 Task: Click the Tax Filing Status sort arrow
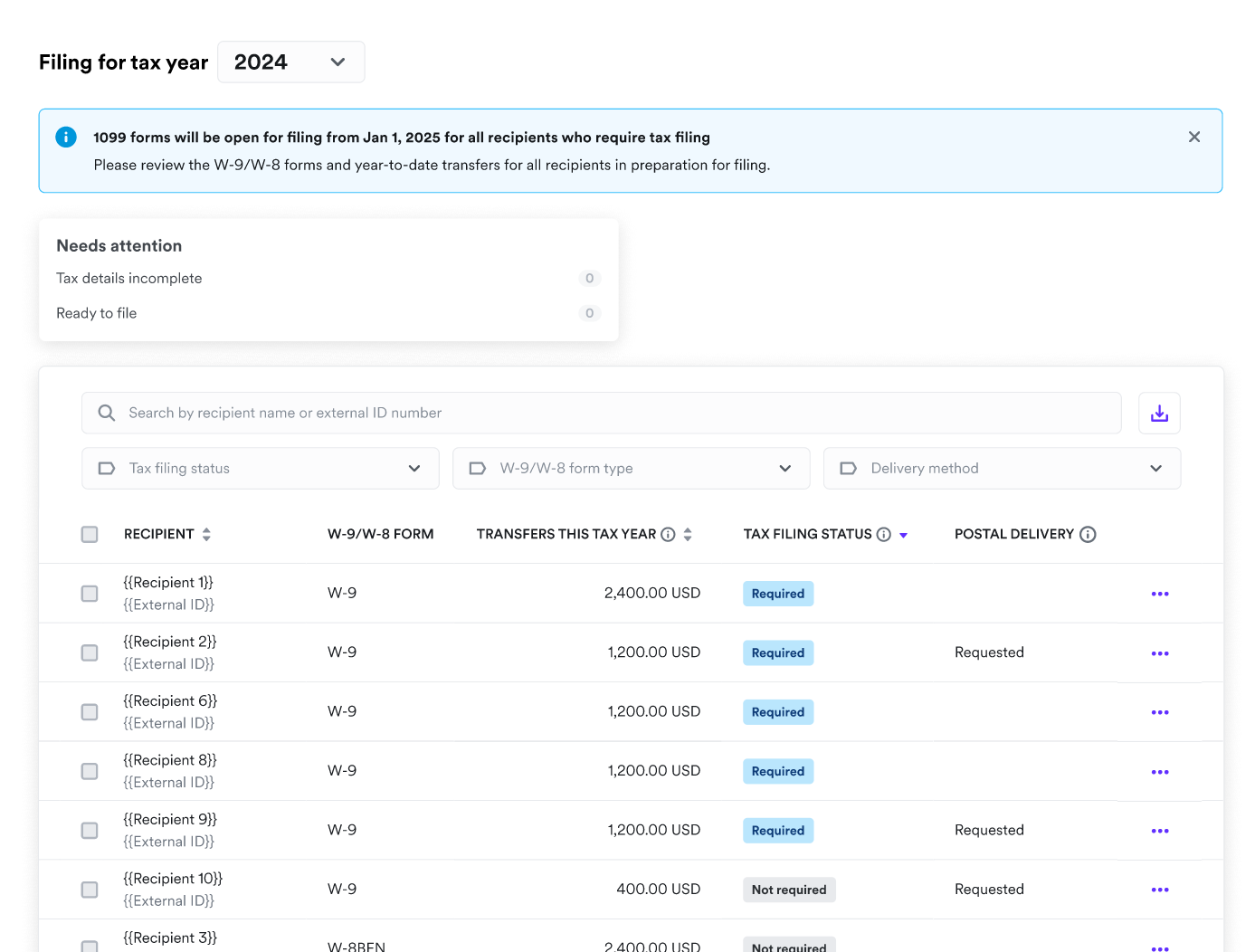(x=903, y=536)
